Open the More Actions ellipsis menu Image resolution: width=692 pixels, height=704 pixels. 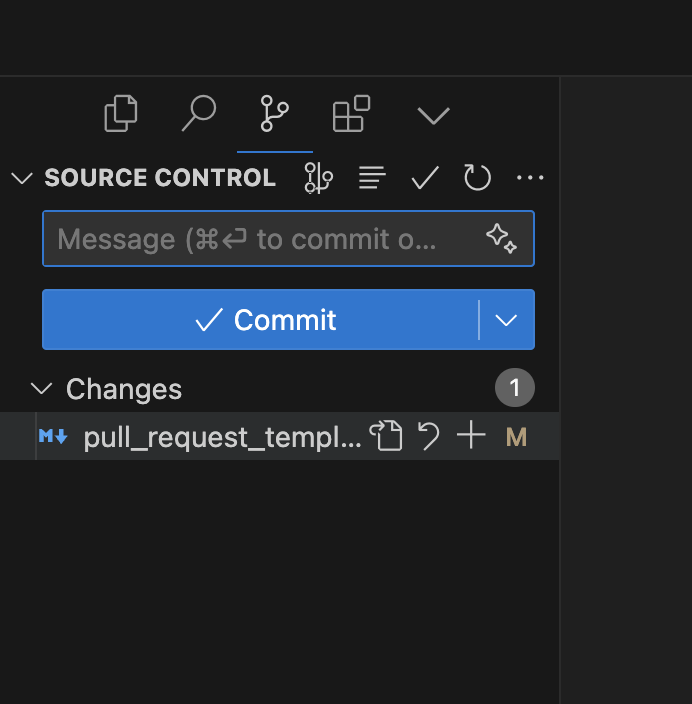tap(530, 178)
